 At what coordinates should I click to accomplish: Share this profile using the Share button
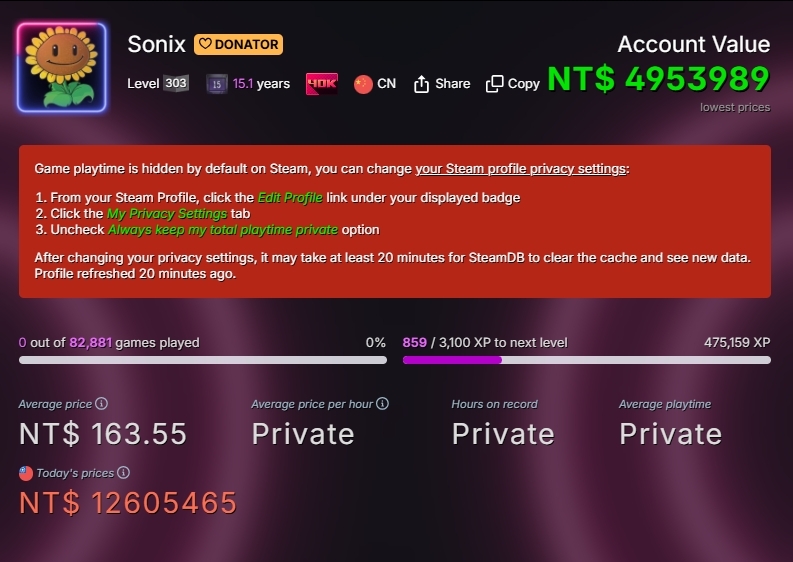(x=441, y=84)
